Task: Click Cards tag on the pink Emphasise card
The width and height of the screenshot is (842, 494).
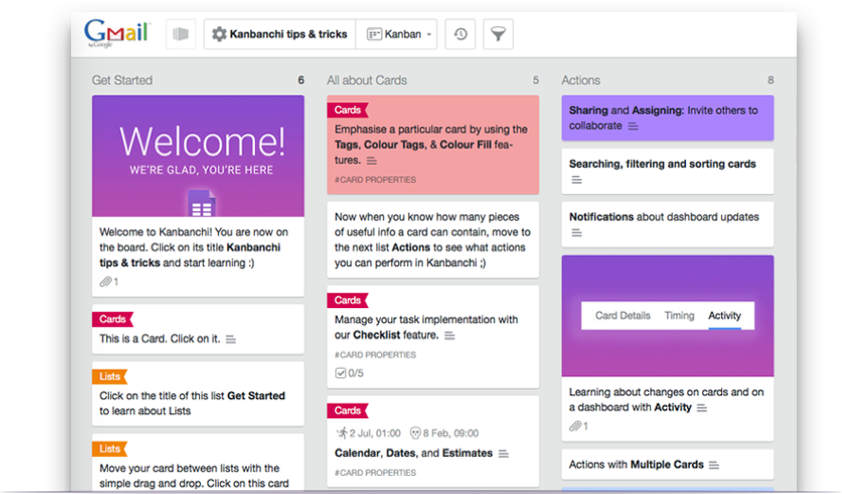Action: [347, 110]
